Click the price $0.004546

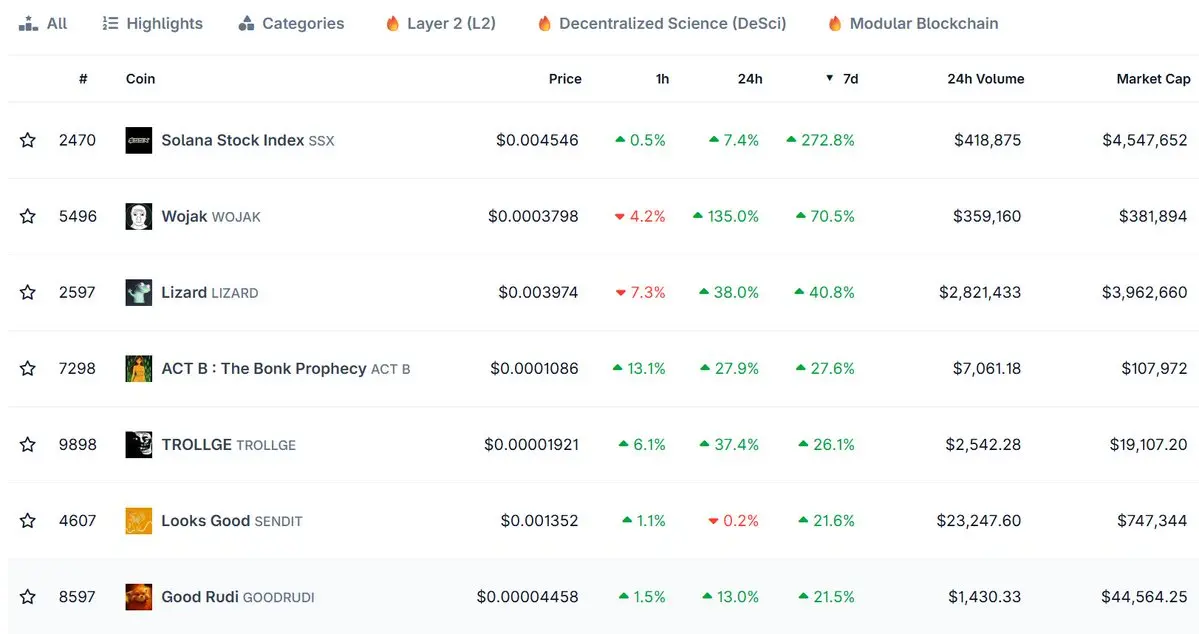click(x=537, y=140)
